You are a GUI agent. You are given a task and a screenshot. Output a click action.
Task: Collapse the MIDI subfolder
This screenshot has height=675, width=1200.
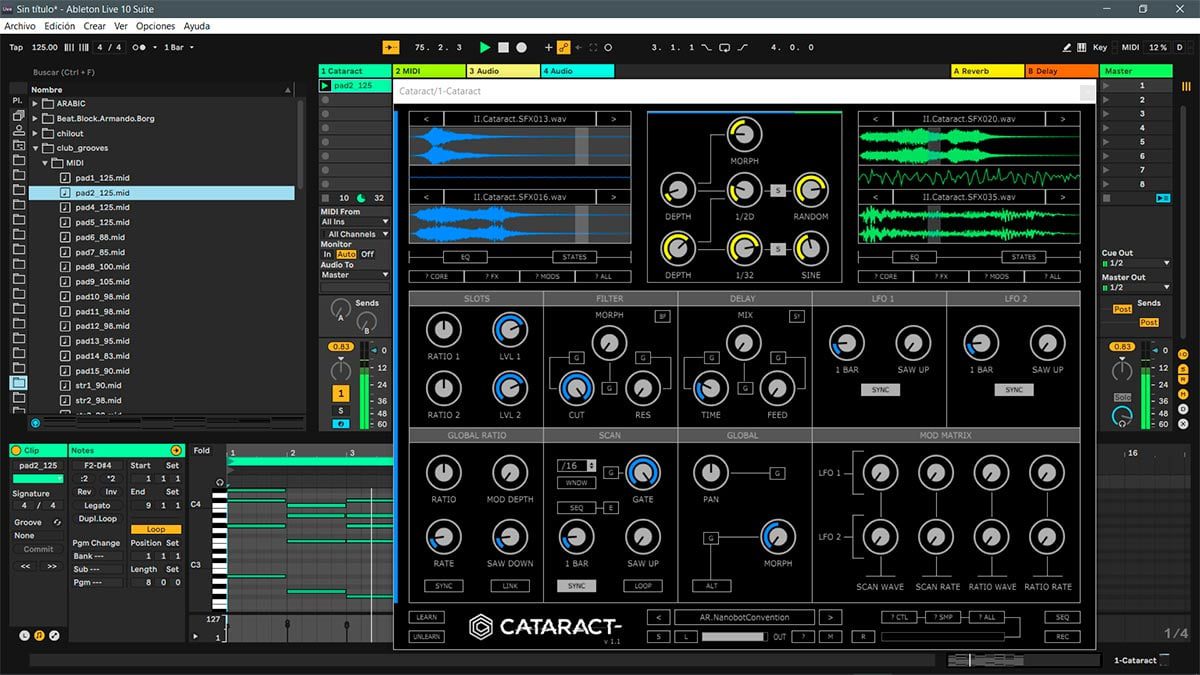45,163
